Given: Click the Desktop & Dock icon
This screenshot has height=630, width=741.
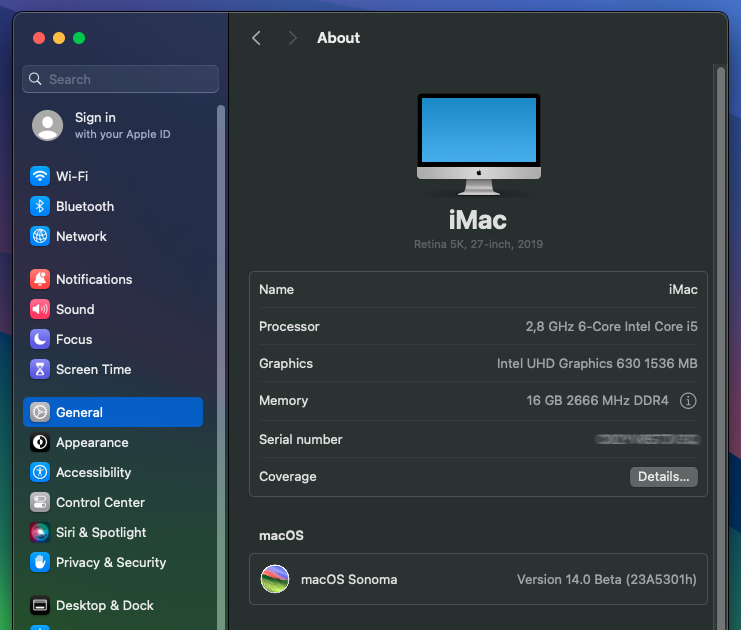Looking at the screenshot, I should (40, 605).
